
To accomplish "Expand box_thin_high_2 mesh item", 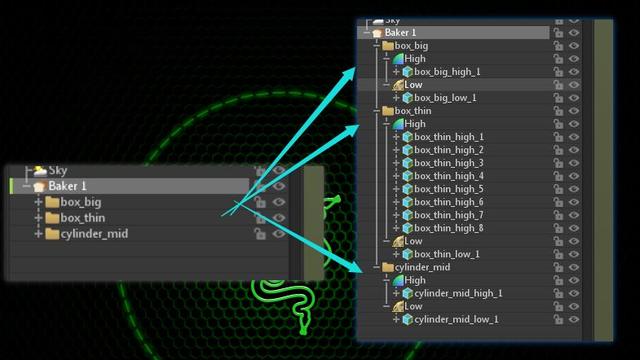I will tap(396, 150).
